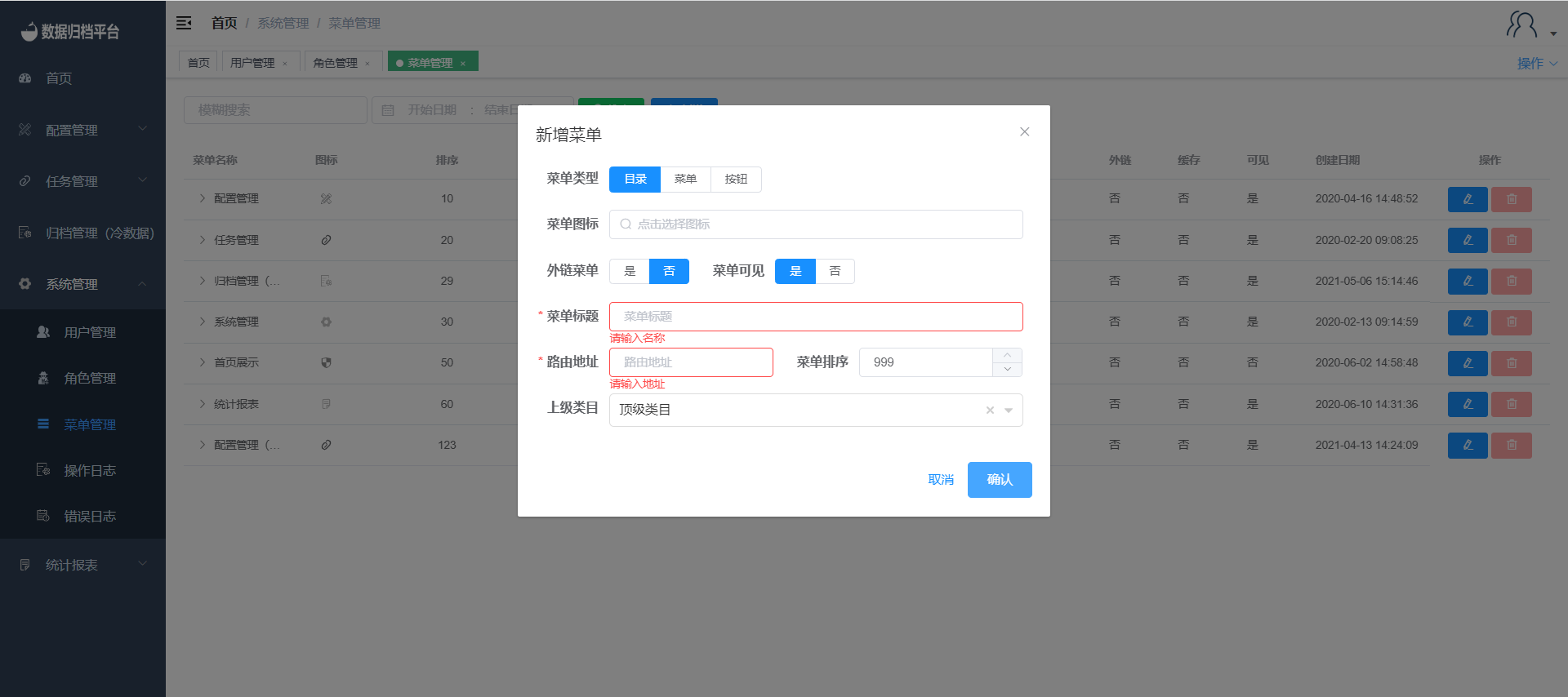Expand the 统计报表 table row chevron
The height and width of the screenshot is (697, 1568).
(x=202, y=404)
